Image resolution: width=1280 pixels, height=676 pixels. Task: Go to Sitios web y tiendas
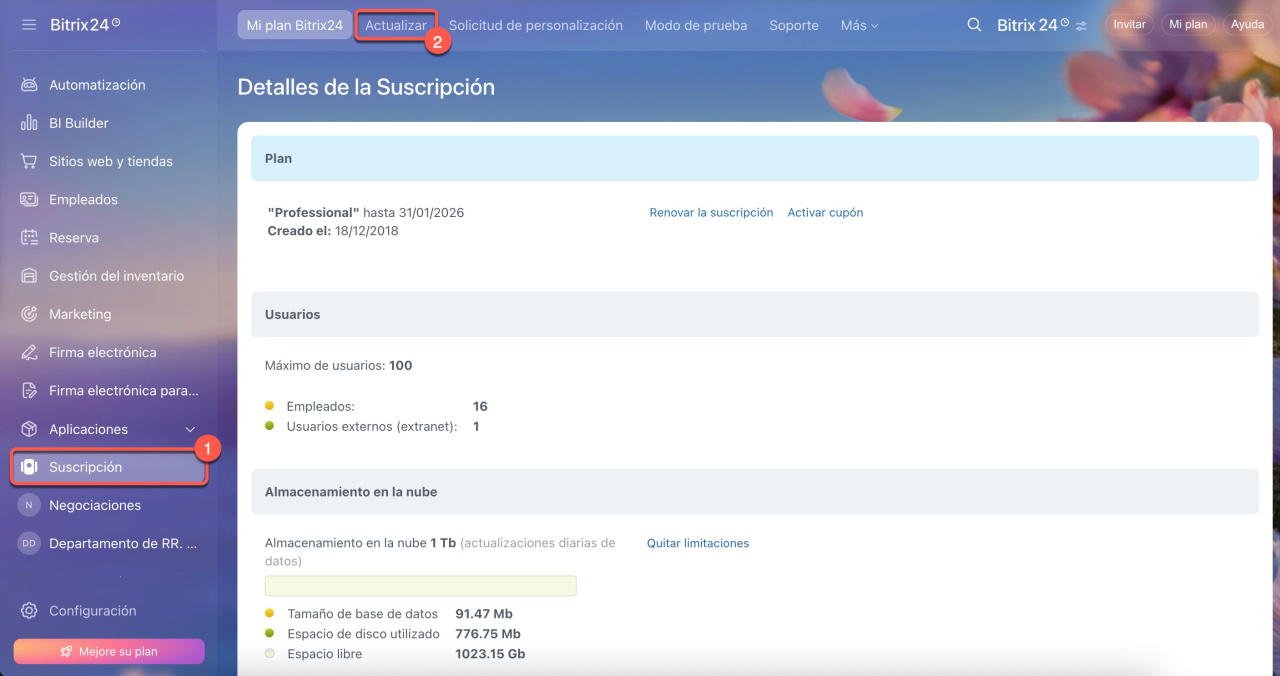109,161
